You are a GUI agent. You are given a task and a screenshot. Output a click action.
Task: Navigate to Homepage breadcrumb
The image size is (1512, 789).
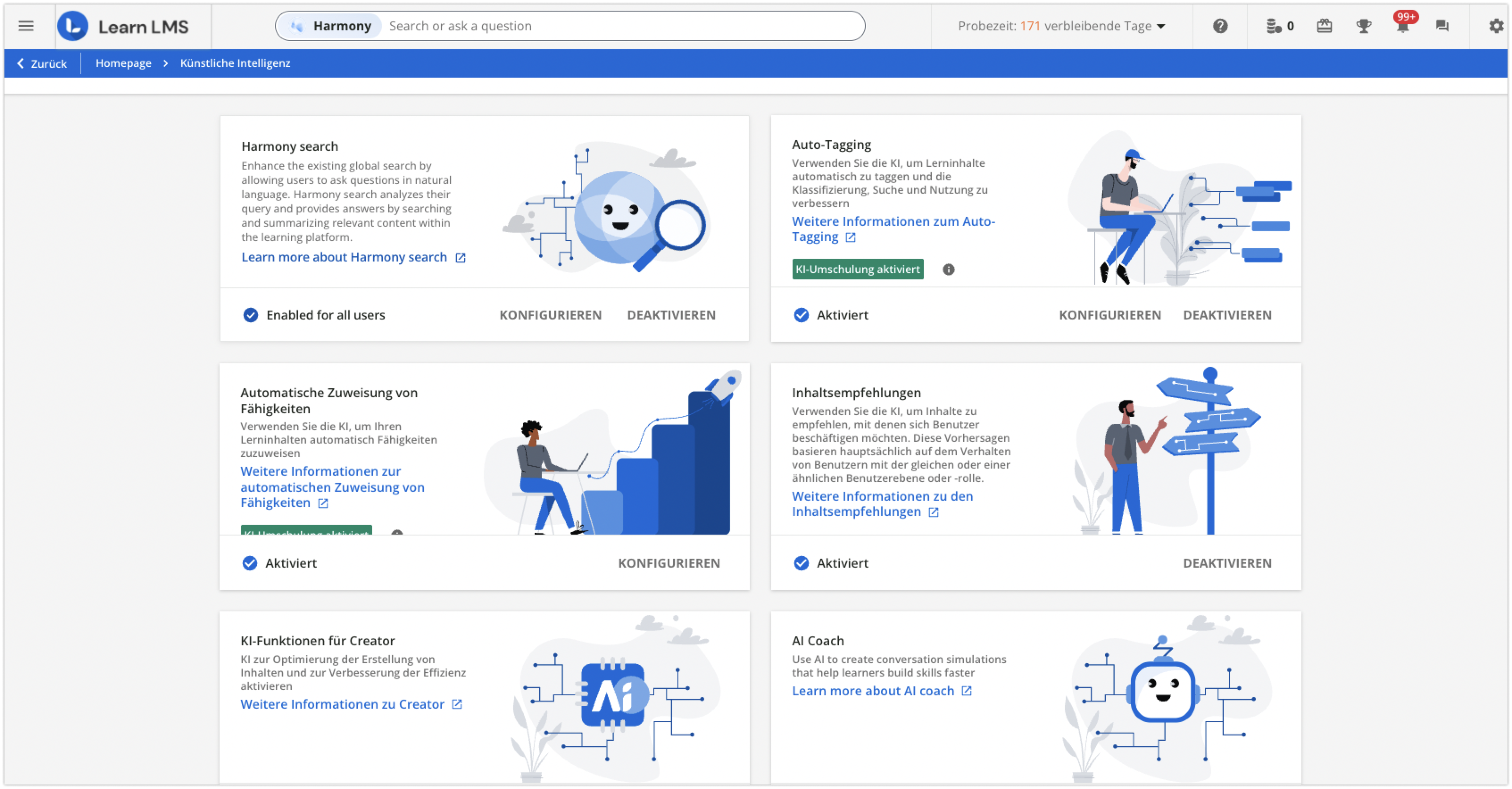pyautogui.click(x=123, y=63)
